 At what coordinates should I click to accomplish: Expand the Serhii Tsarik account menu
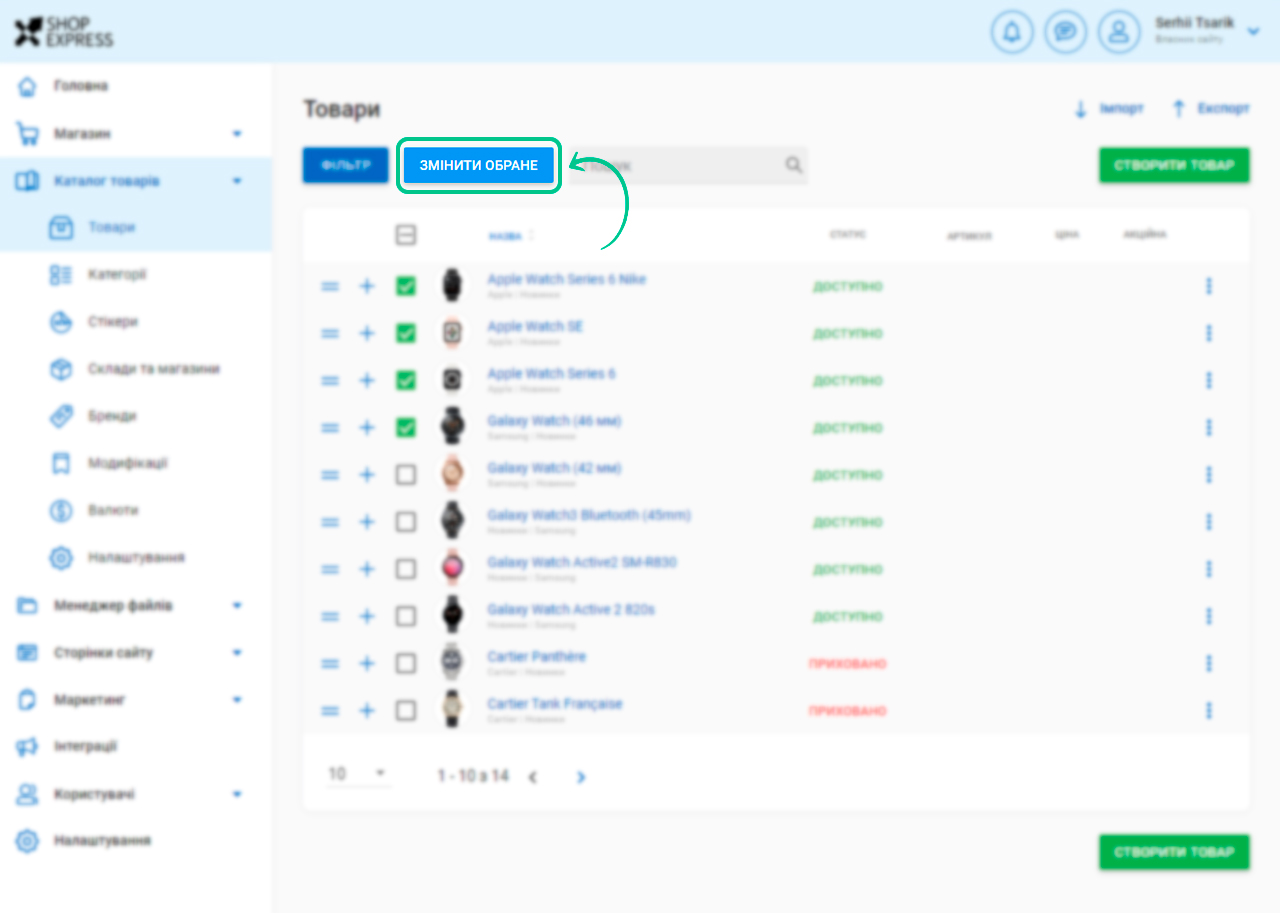pos(1254,32)
